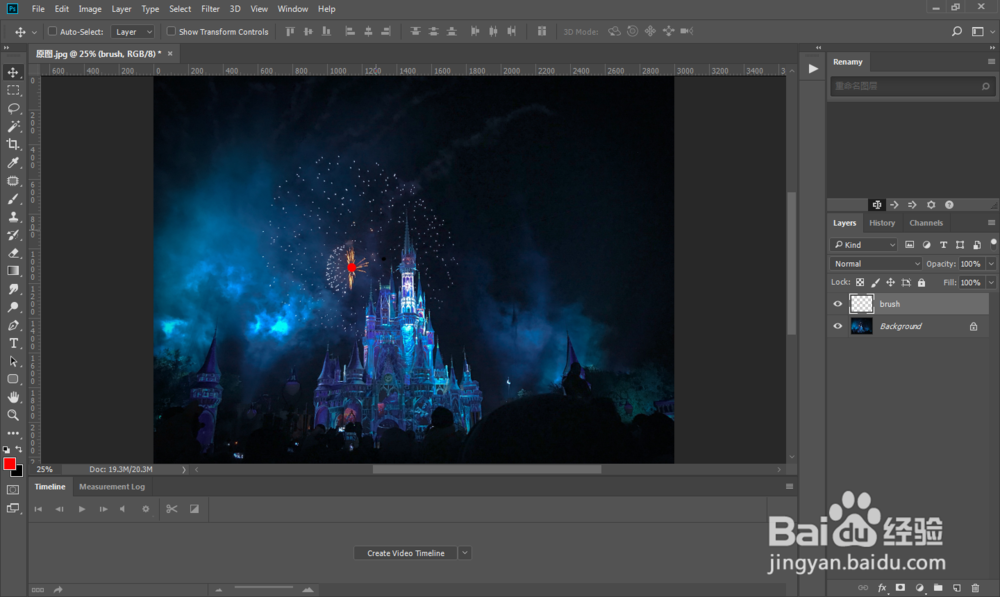Select the Crop tool
The width and height of the screenshot is (1000, 597).
click(x=14, y=144)
